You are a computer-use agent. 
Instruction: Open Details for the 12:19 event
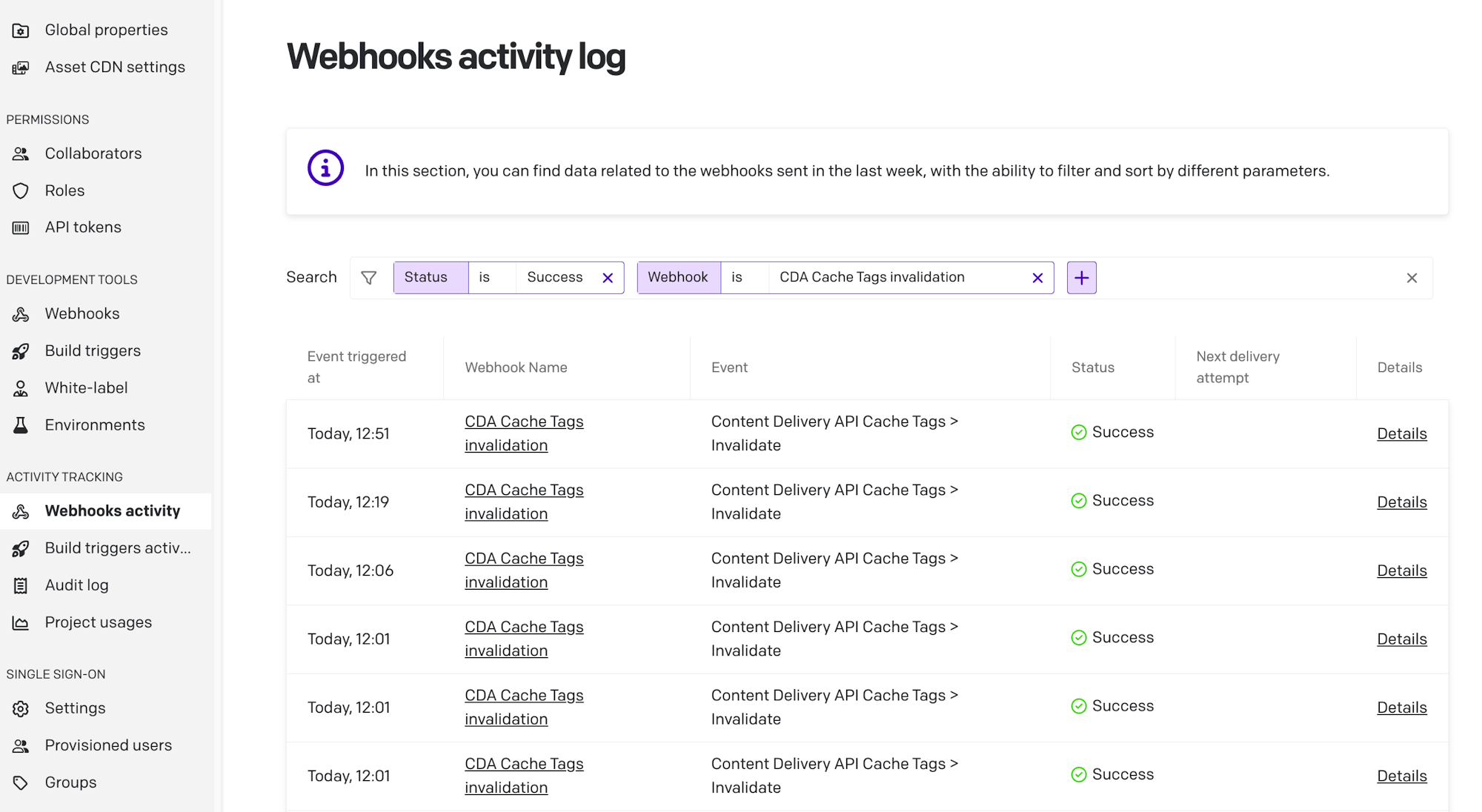coord(1401,502)
